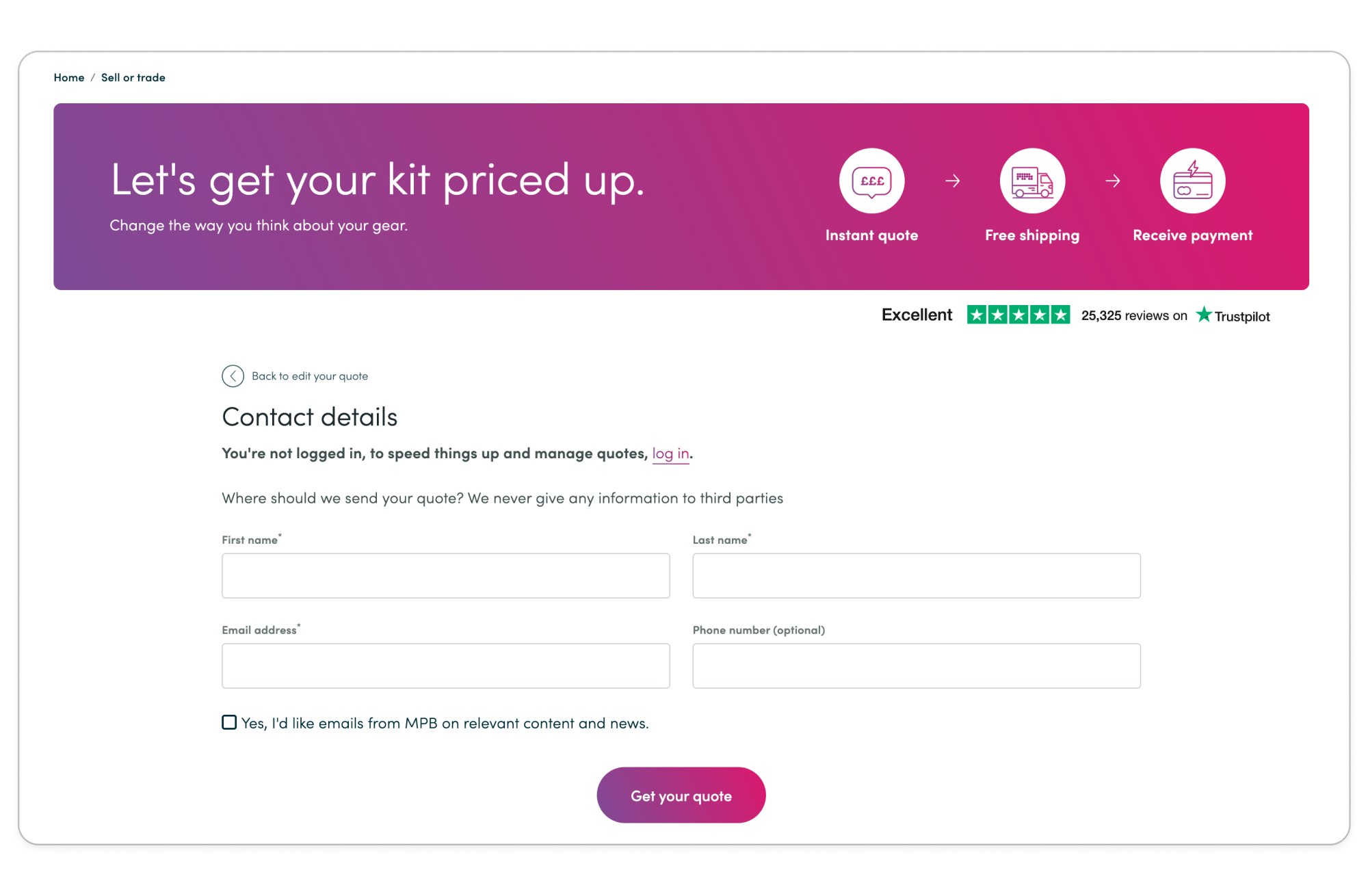Viewport: 1368px width, 896px height.
Task: Click the Free shipping truck icon
Action: click(1032, 181)
